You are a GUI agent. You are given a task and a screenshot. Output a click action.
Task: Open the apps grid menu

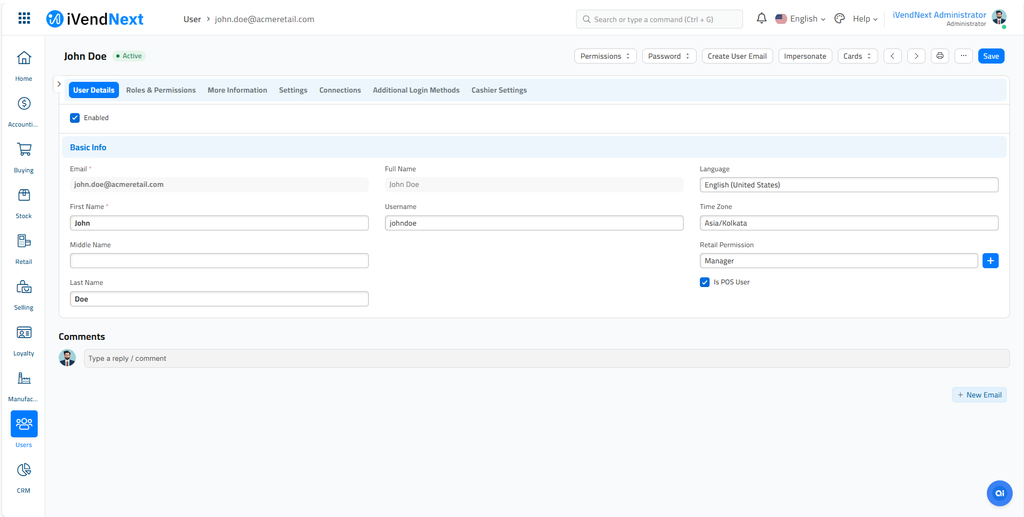point(24,19)
